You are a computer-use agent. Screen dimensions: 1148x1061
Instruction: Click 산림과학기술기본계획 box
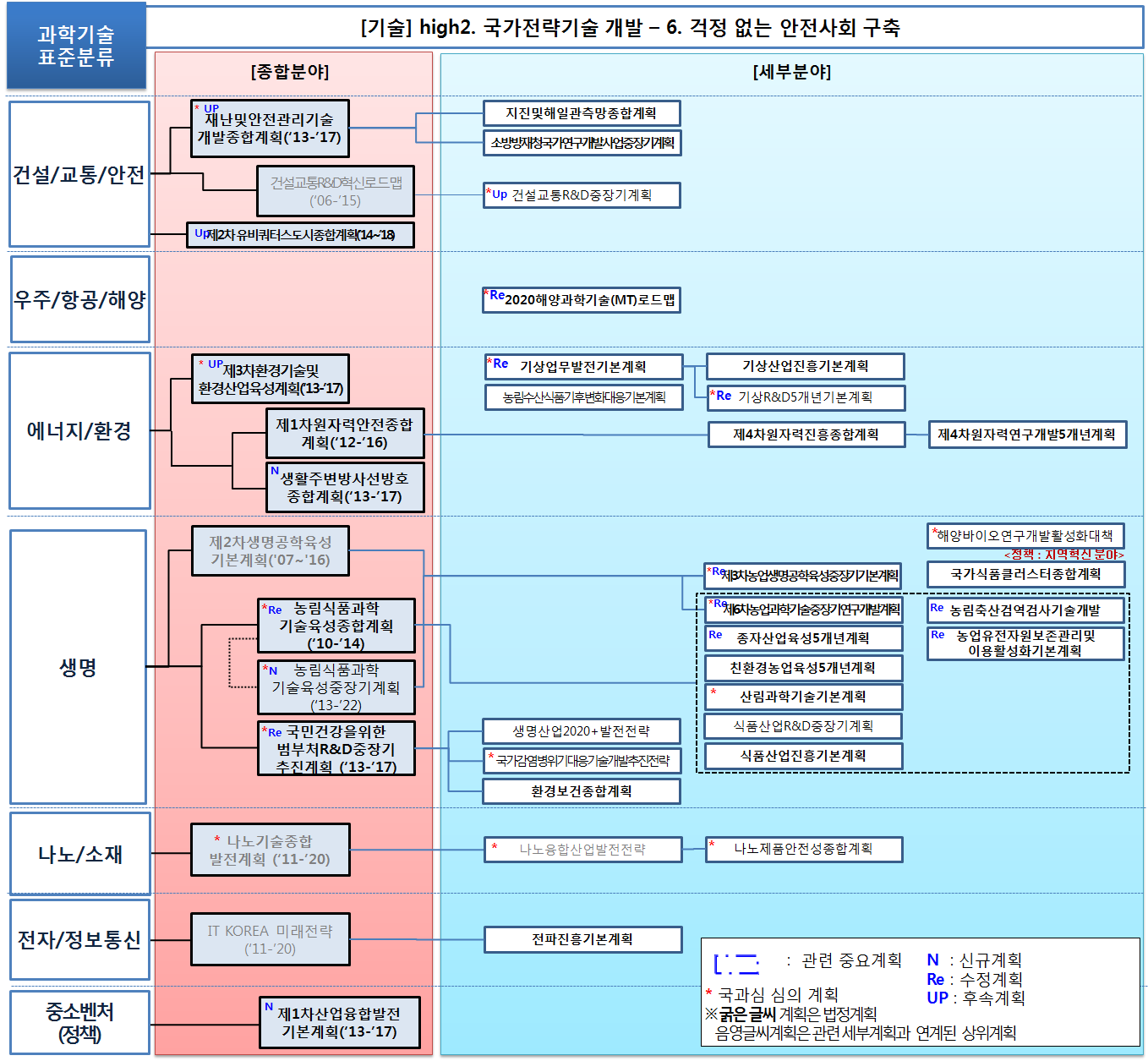coord(804,697)
